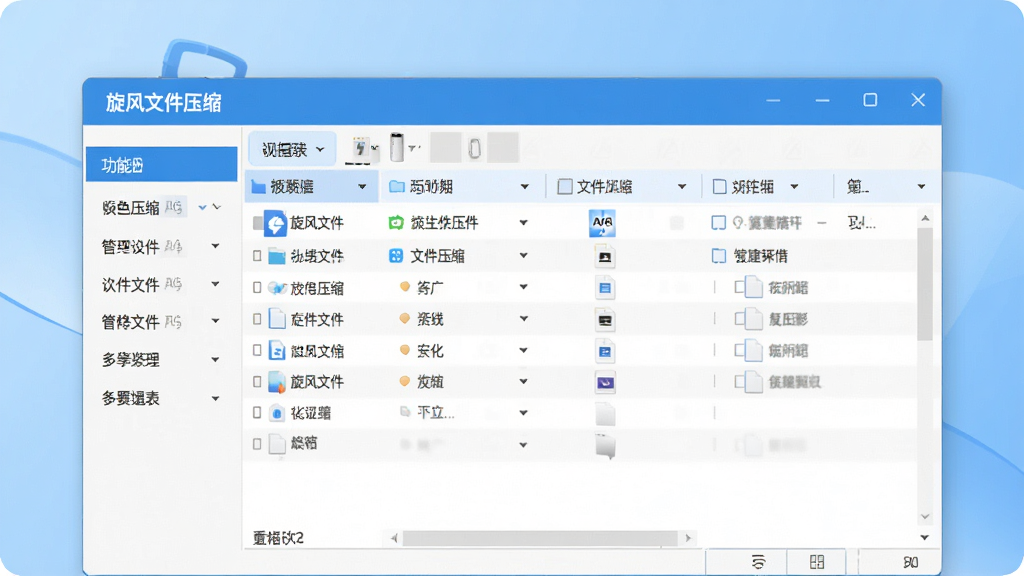Click the list view icon in status bar
Viewport: 1024px width, 576px height.
(758, 562)
